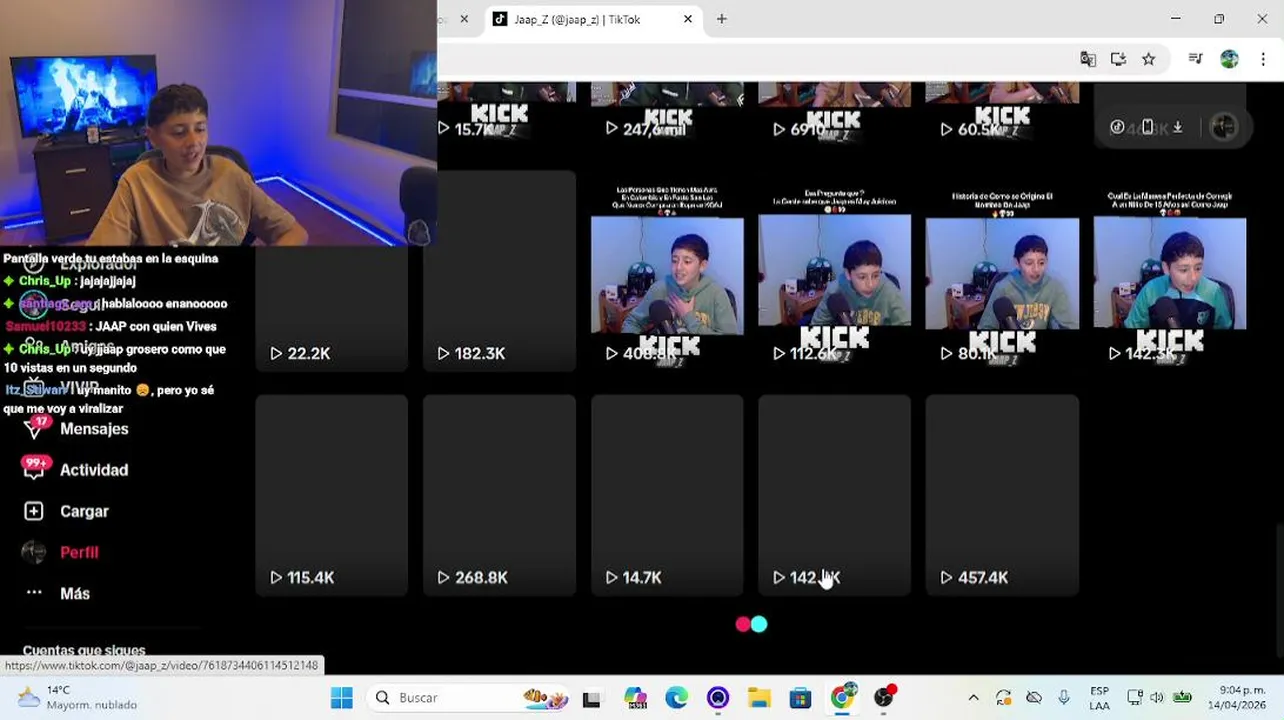This screenshot has height=720, width=1284.
Task: Bookmark this page with star icon
Action: (1148, 59)
